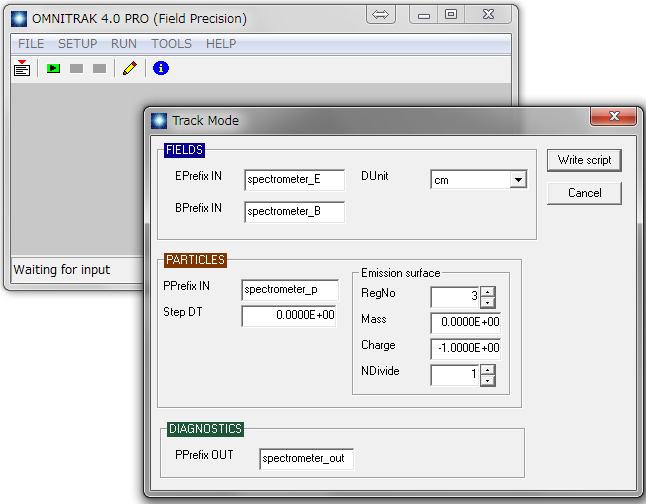
Task: Click the RegNo value field
Action: (x=454, y=297)
